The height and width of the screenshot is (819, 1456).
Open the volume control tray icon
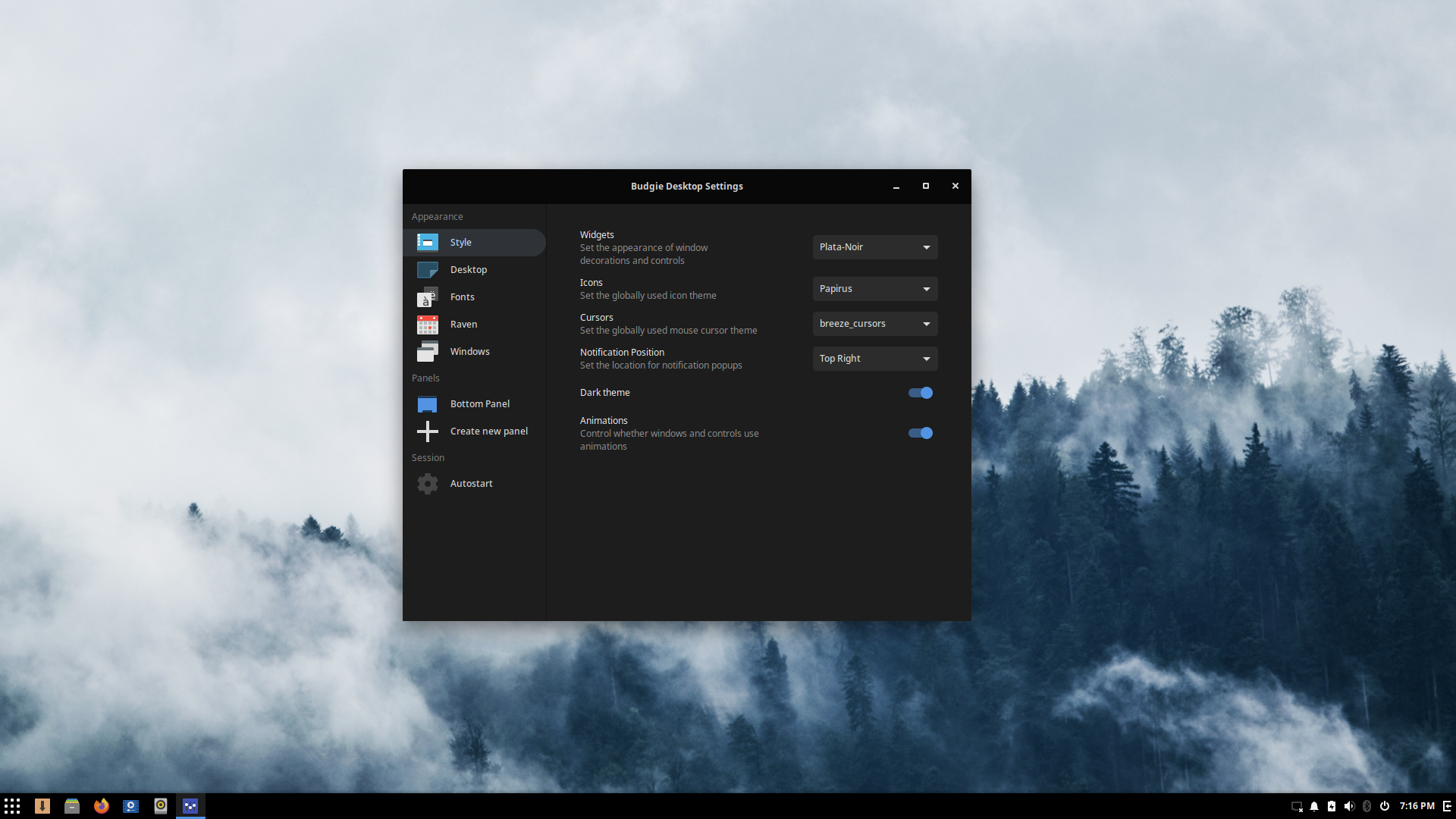coord(1349,806)
